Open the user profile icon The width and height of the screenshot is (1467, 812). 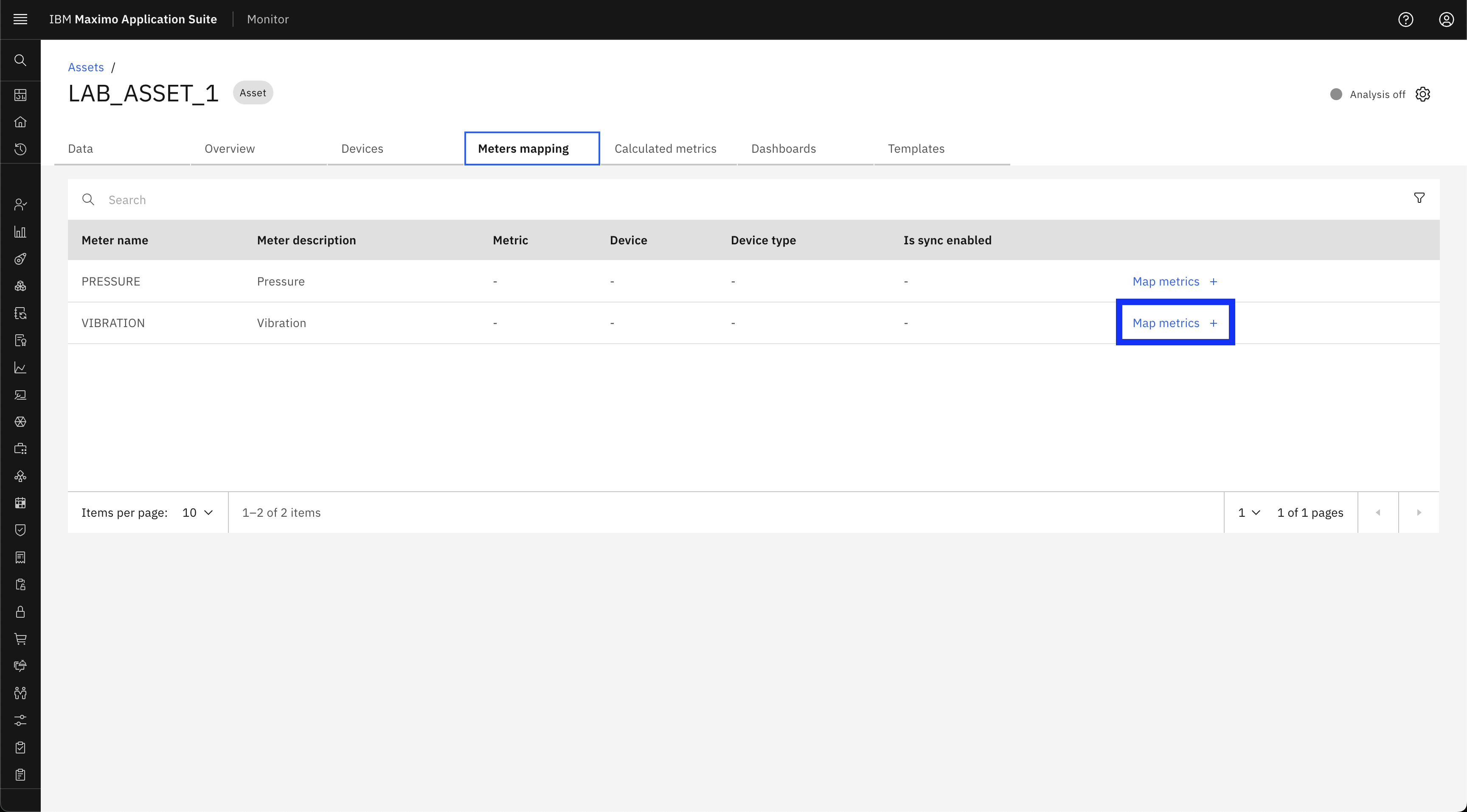(x=1447, y=20)
